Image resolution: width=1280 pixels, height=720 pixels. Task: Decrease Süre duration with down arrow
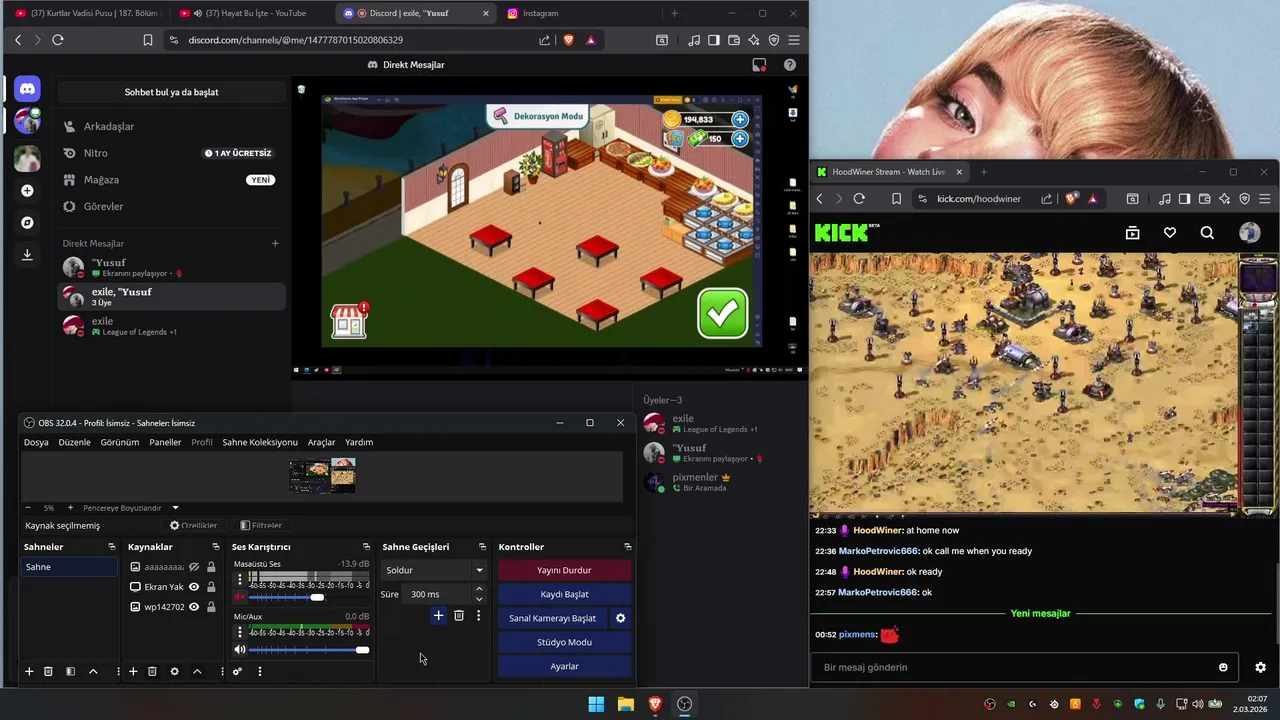479,599
